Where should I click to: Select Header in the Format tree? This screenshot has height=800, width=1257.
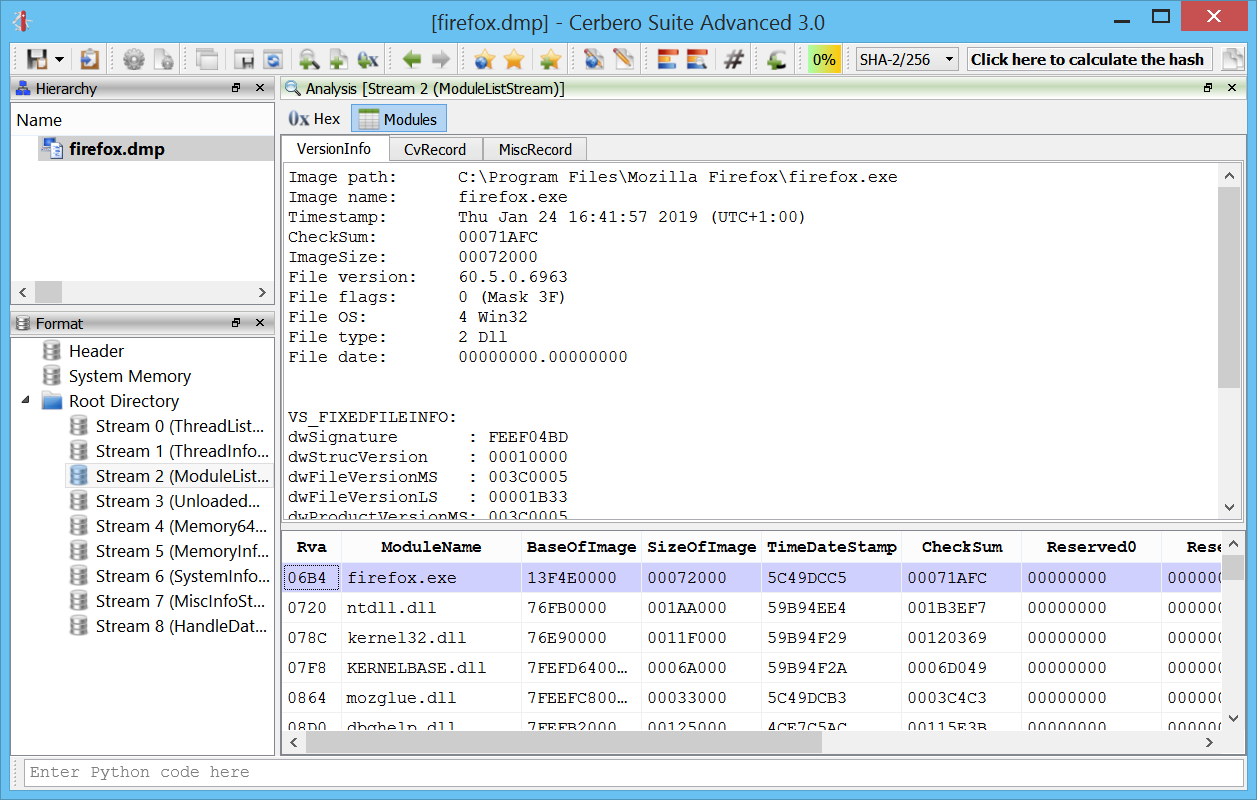pyautogui.click(x=96, y=351)
